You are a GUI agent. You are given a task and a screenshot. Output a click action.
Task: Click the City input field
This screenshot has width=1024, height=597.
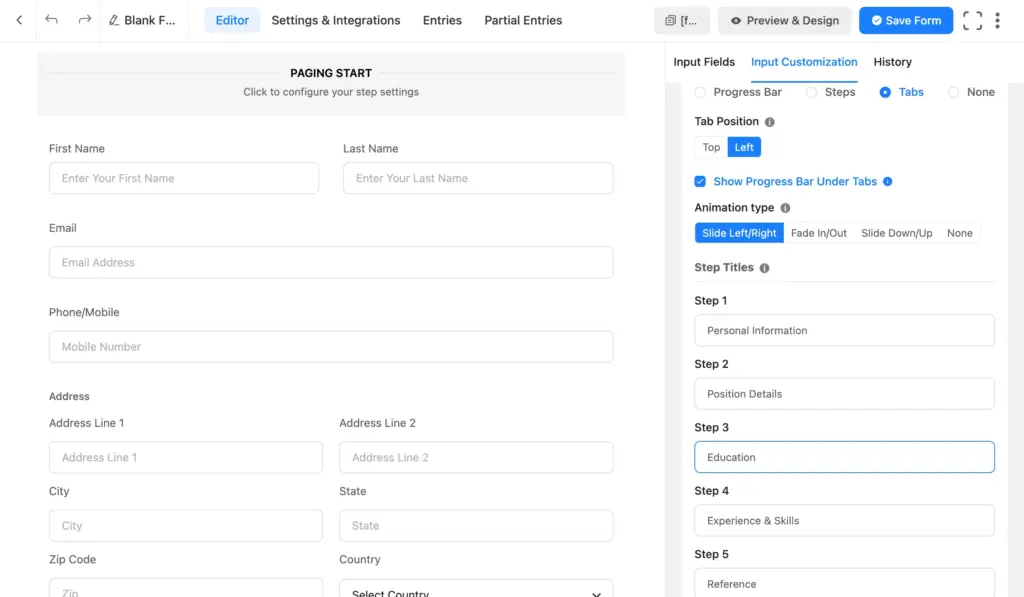click(185, 526)
